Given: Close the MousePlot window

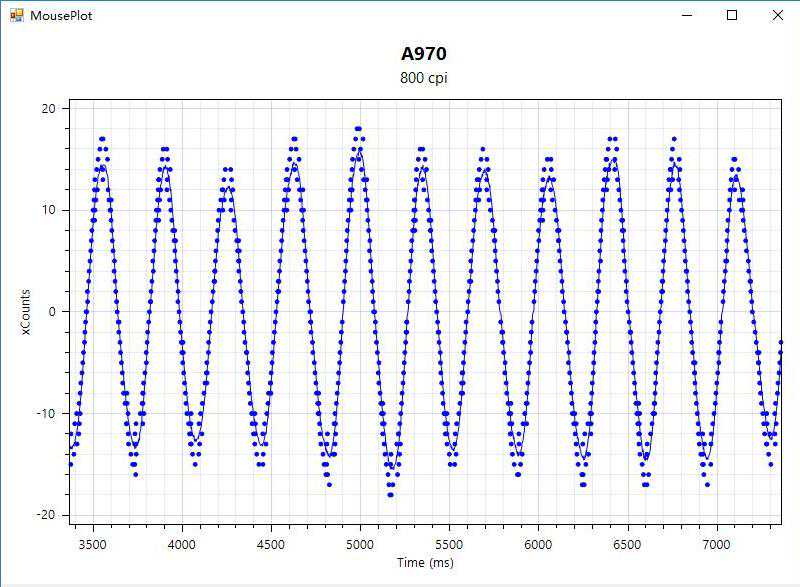Looking at the screenshot, I should 777,15.
